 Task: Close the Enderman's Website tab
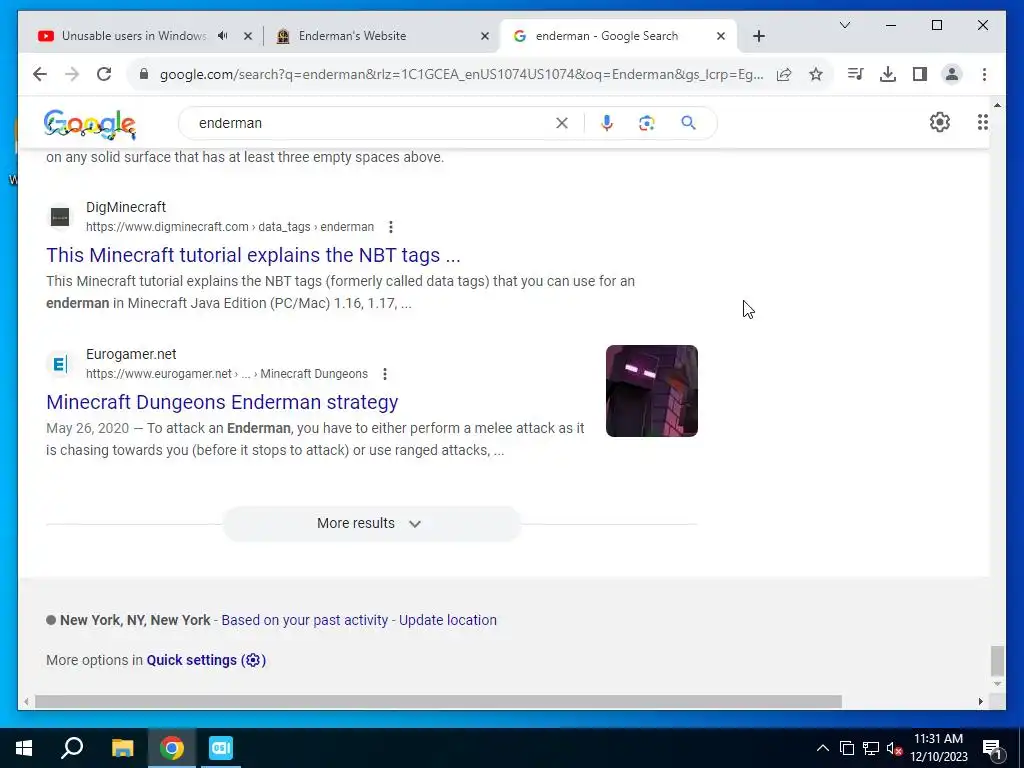click(485, 36)
